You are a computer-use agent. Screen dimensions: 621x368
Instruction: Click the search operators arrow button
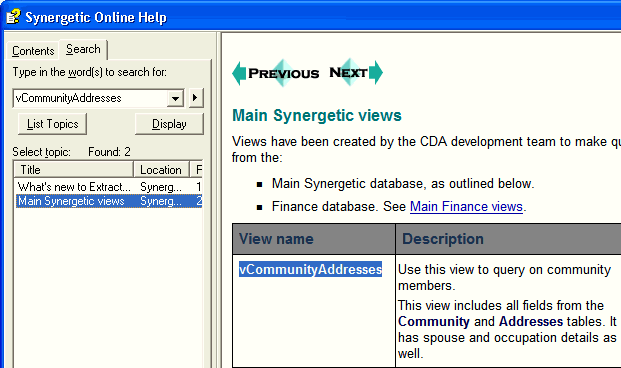pyautogui.click(x=195, y=98)
